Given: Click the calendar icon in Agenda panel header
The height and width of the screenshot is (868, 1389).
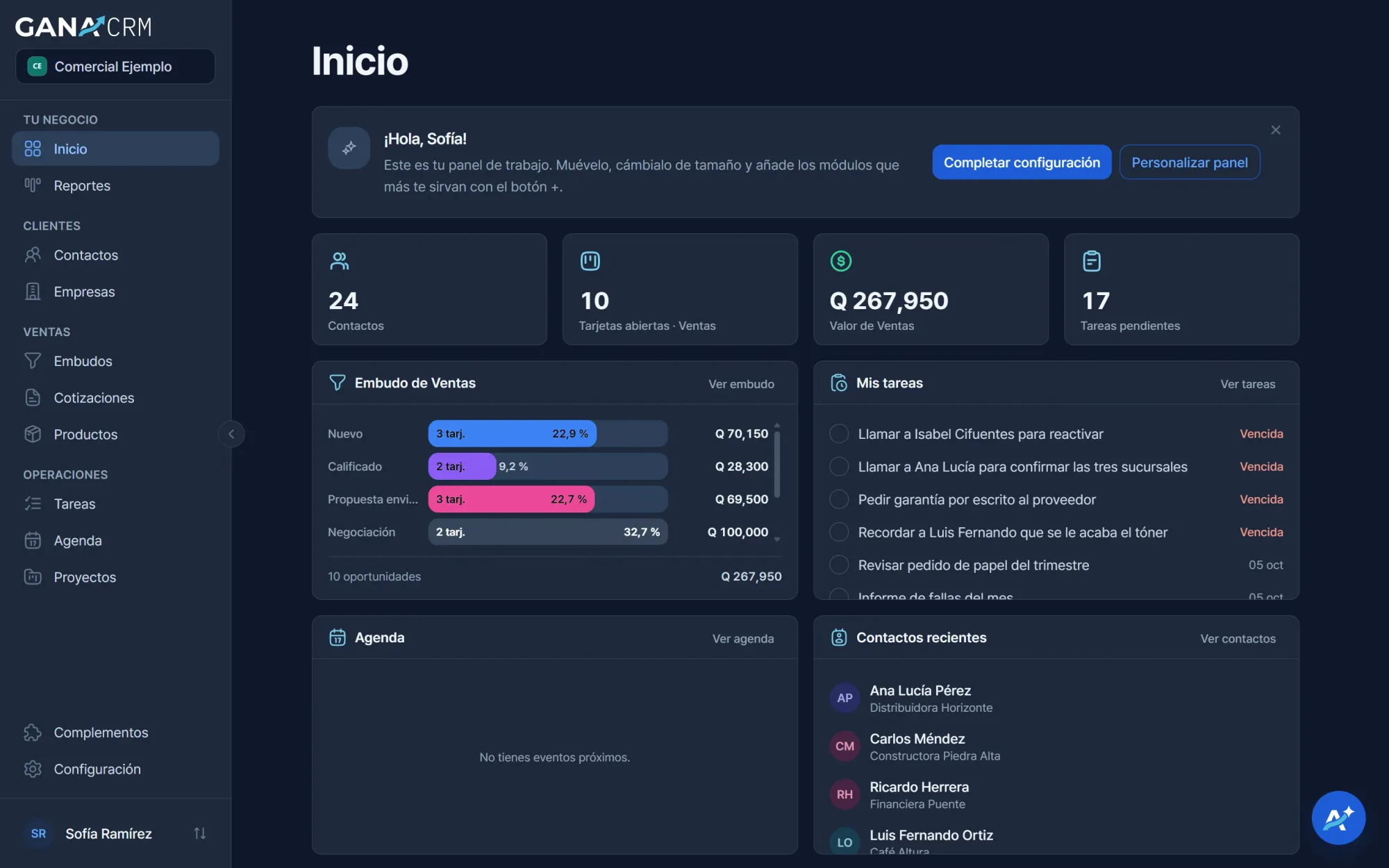Looking at the screenshot, I should 337,637.
